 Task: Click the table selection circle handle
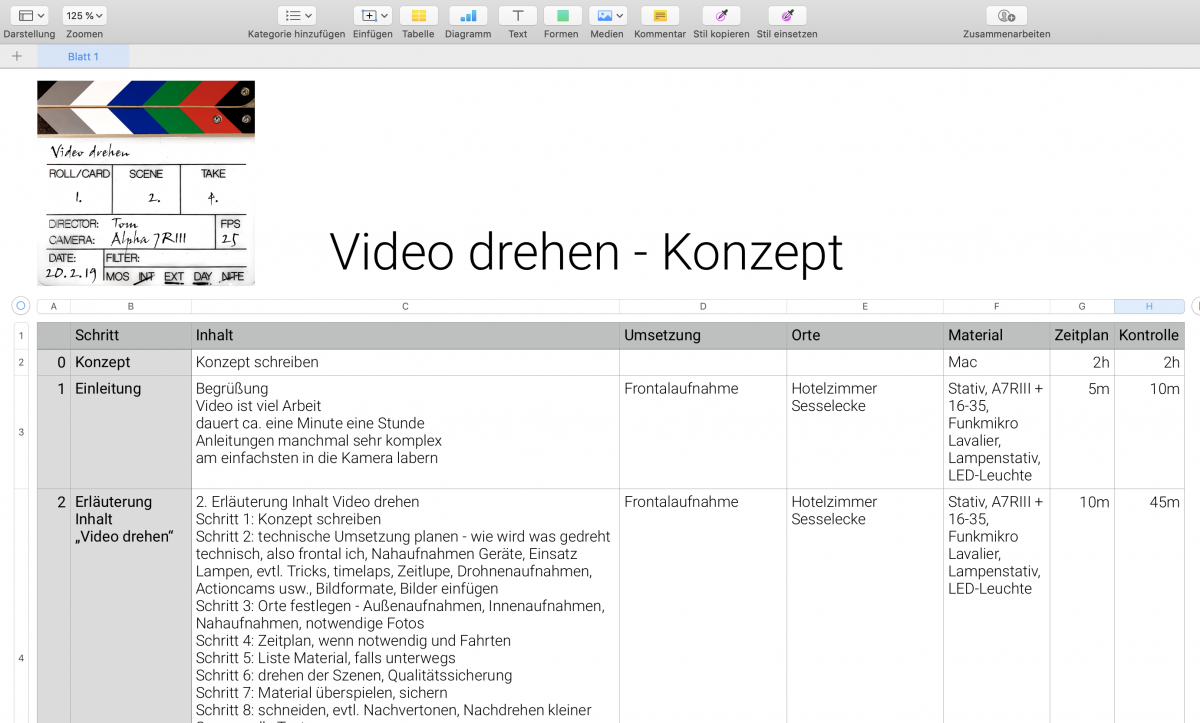[21, 306]
